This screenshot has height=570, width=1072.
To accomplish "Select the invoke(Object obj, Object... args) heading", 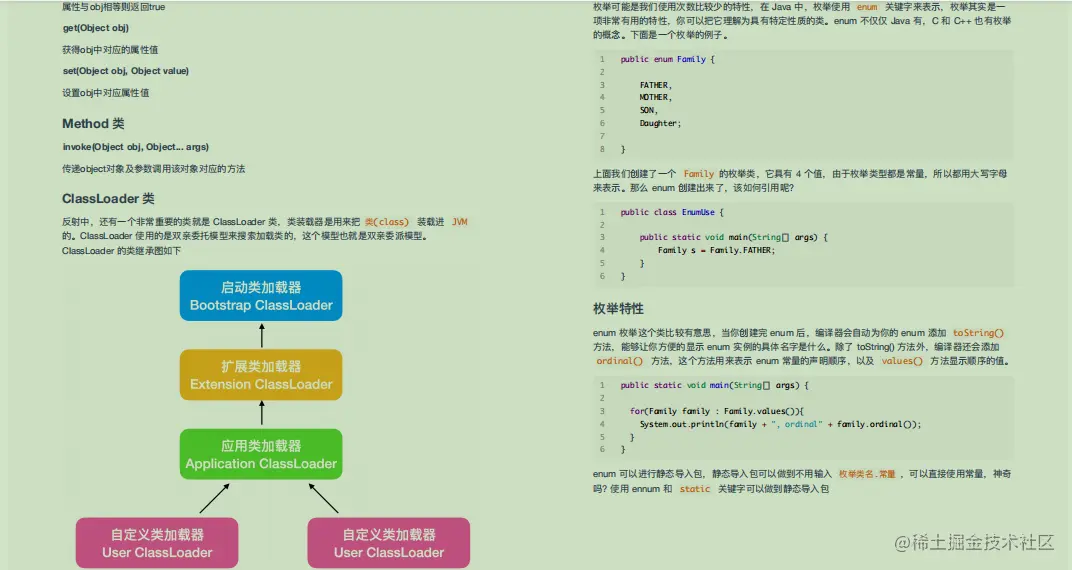I will tap(135, 147).
